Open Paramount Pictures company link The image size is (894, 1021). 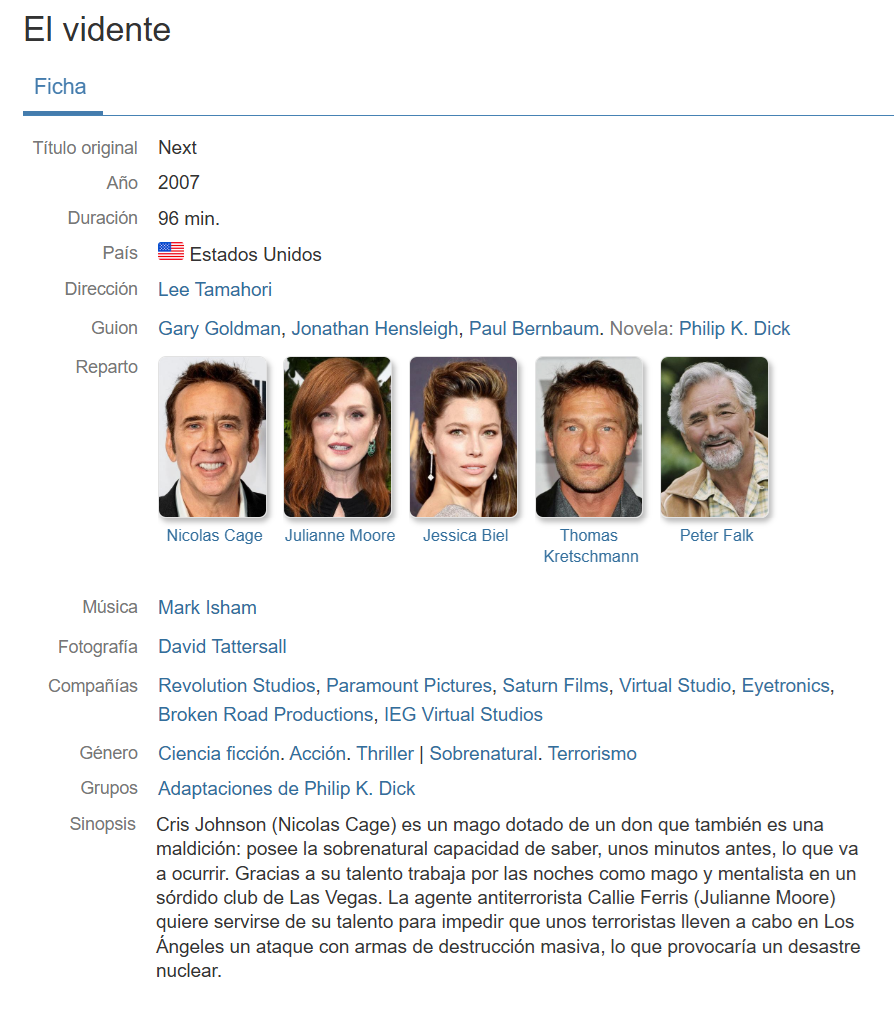pos(409,686)
